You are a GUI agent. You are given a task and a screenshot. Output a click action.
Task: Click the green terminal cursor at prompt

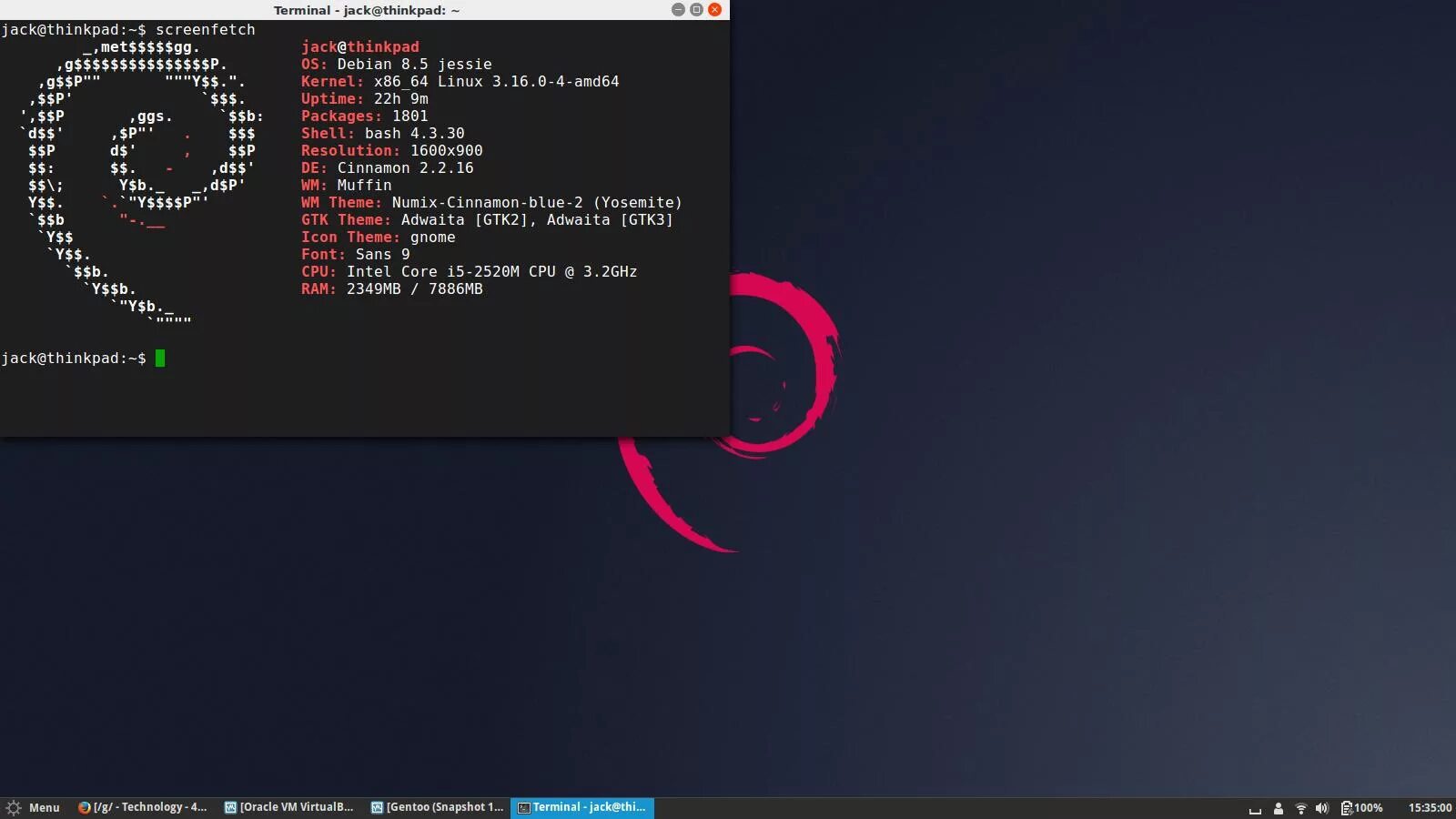(x=160, y=358)
